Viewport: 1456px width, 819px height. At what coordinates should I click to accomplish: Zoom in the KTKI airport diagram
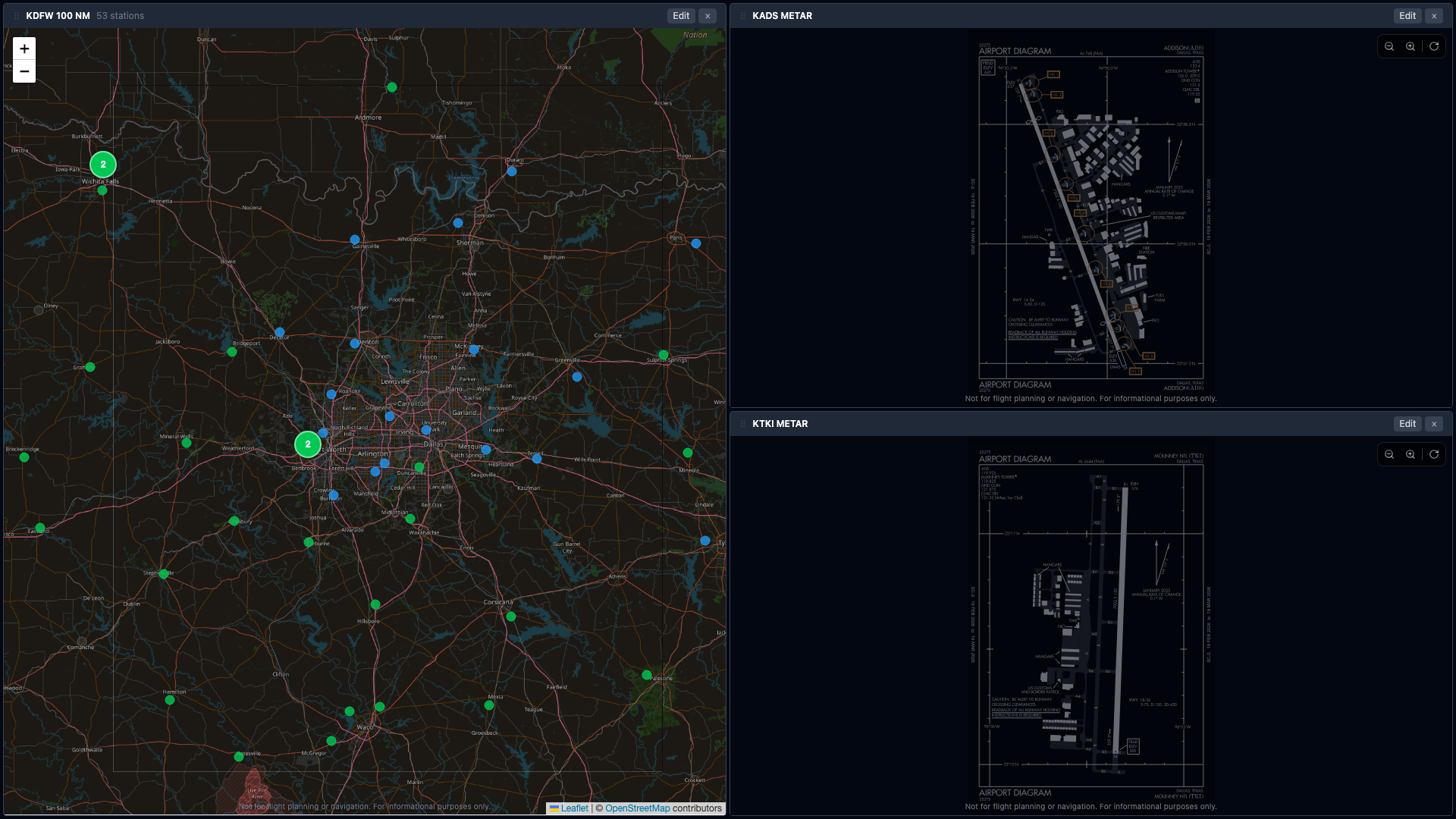pos(1410,454)
